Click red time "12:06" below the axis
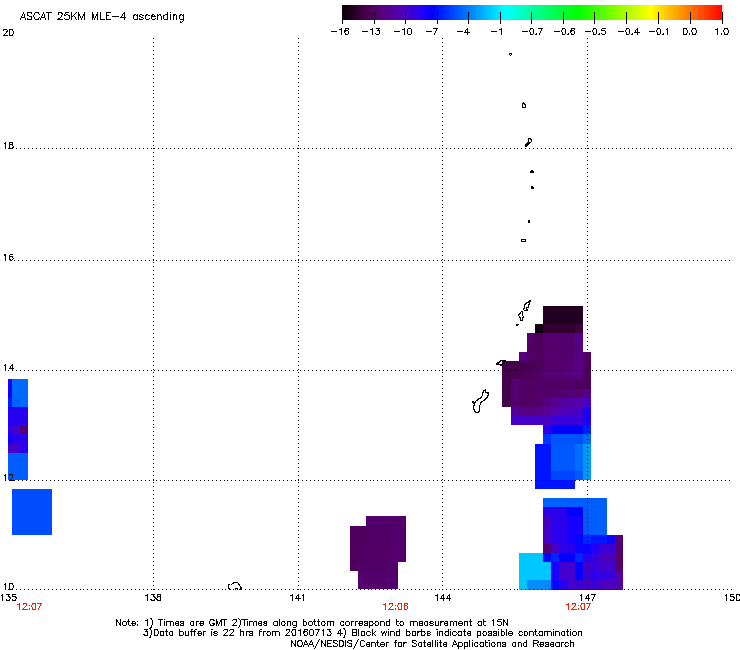Viewport: 740px width, 650px height. coord(395,607)
